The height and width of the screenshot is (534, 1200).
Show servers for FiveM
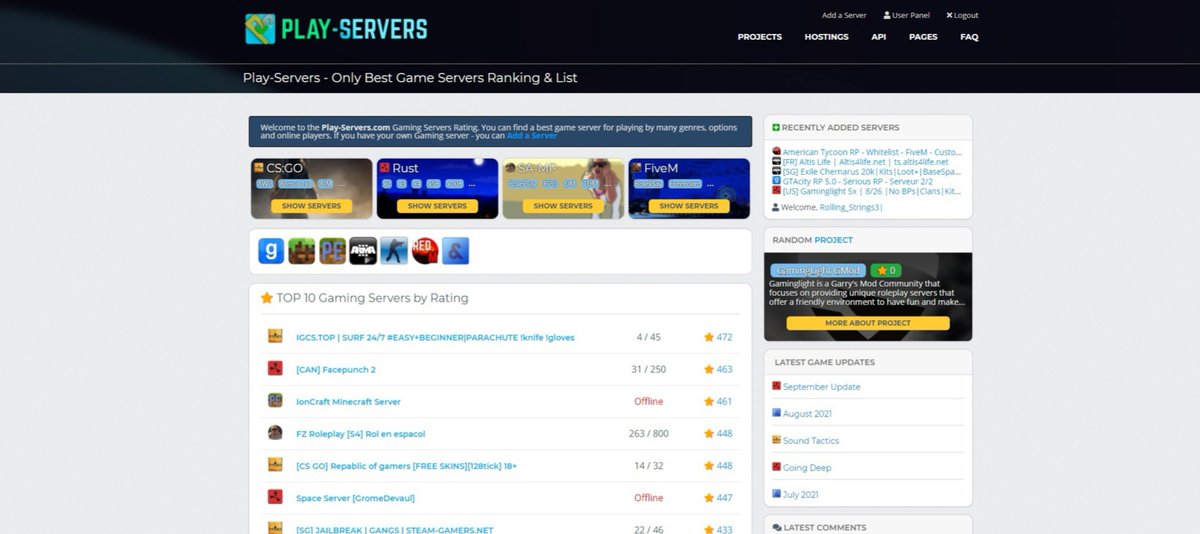pos(689,206)
